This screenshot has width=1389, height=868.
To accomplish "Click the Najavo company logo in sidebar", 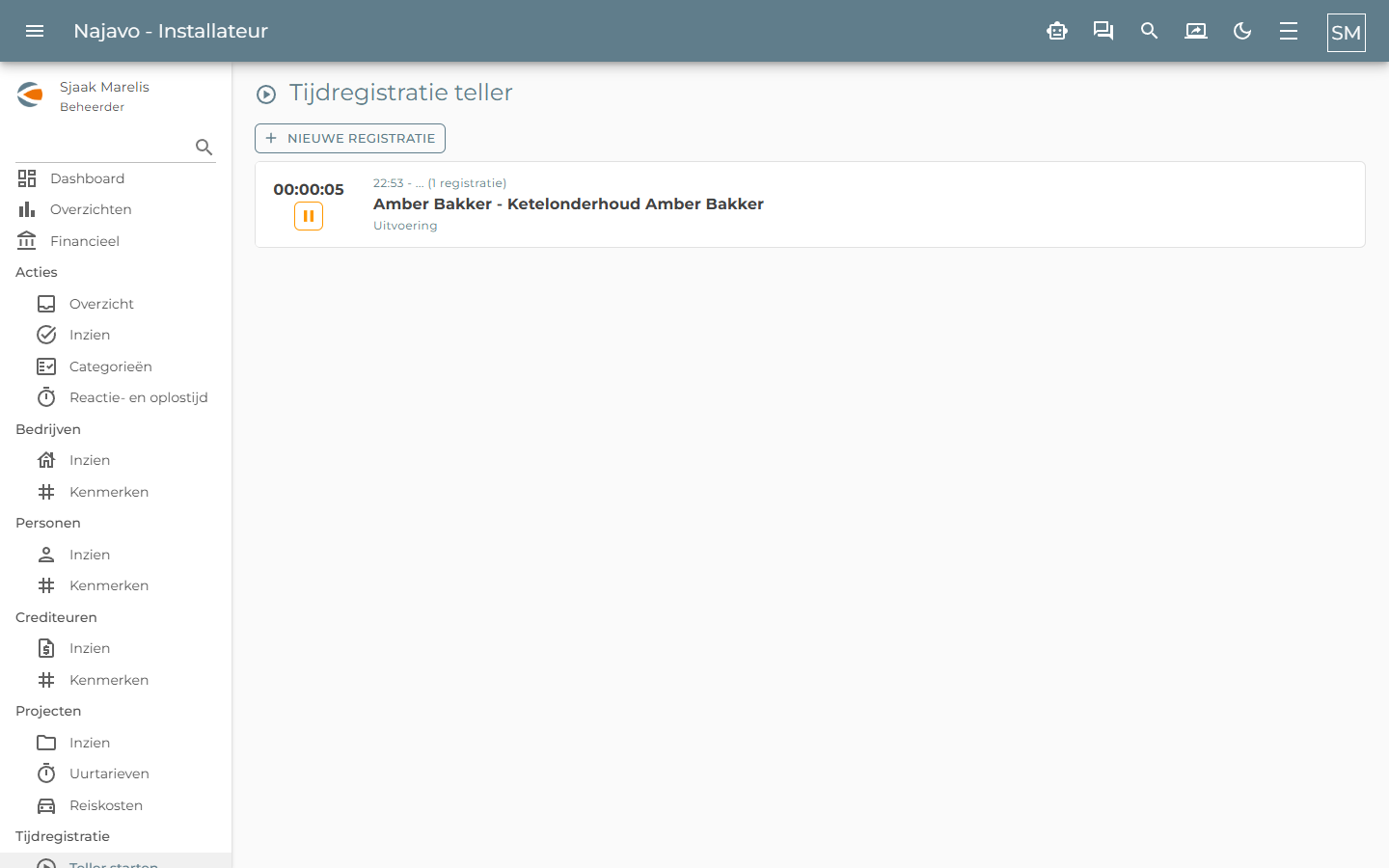I will pos(30,95).
